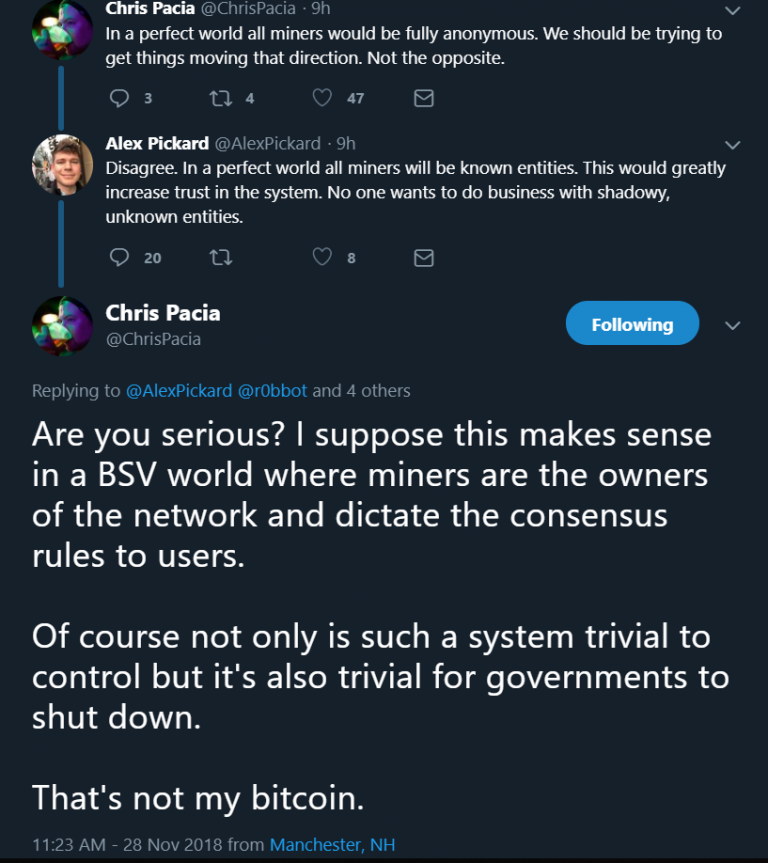Open the Manchester, NH location link
Screen dimensions: 768x863
coord(332,845)
